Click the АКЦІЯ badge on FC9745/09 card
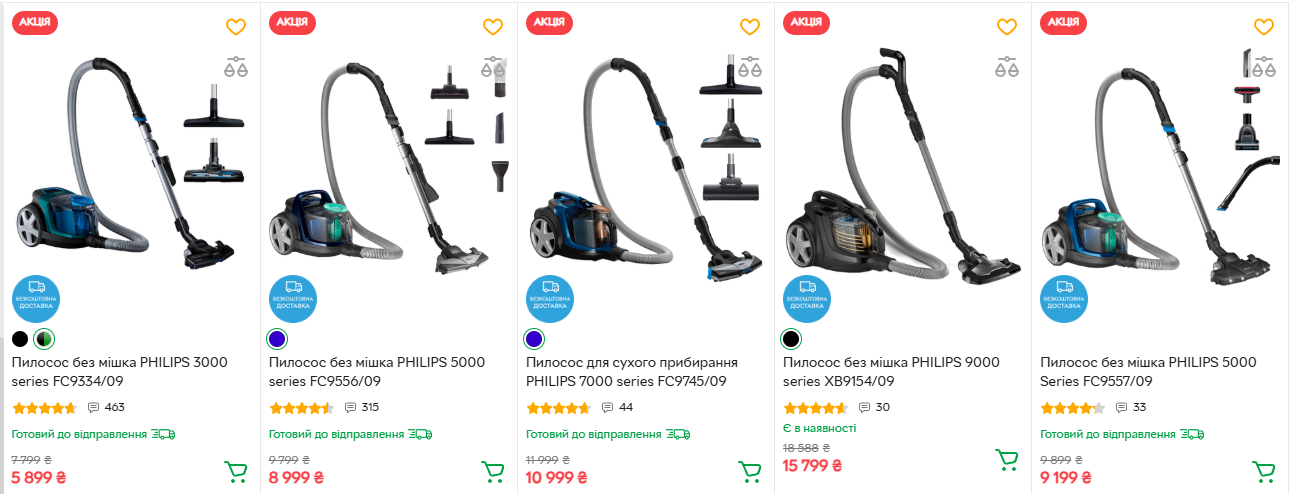This screenshot has width=1292, height=494. click(x=549, y=22)
